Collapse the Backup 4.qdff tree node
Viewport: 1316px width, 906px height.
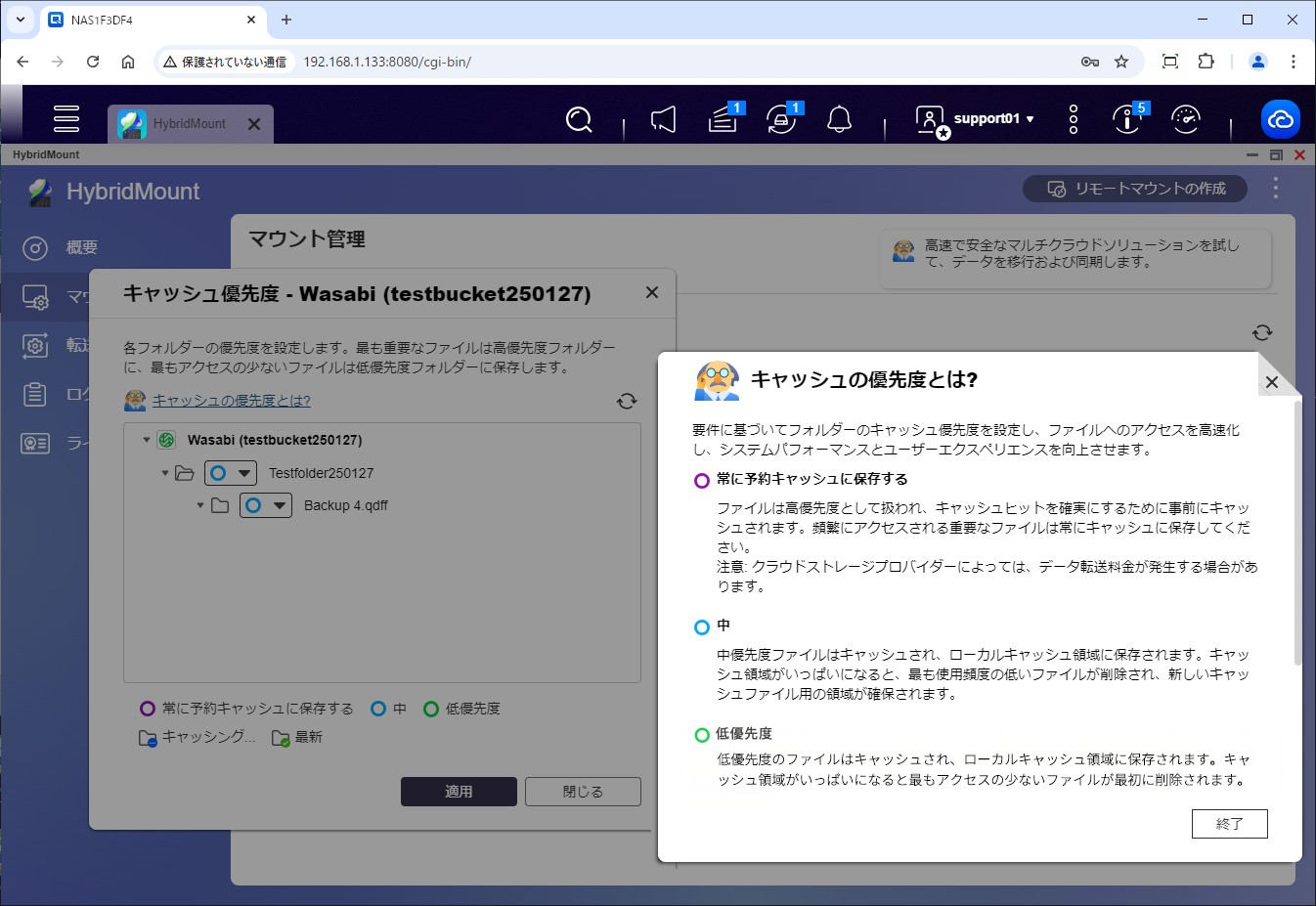click(x=200, y=505)
